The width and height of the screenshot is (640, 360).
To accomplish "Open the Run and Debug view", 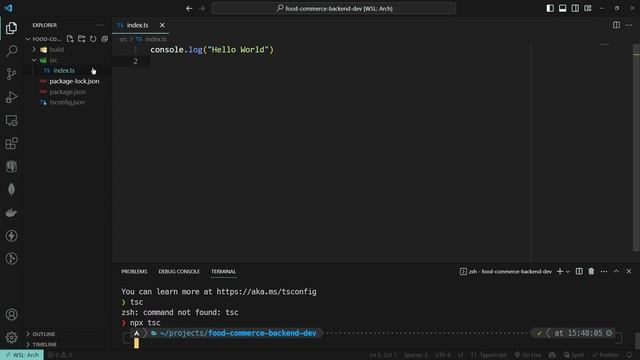I will pos(11,97).
